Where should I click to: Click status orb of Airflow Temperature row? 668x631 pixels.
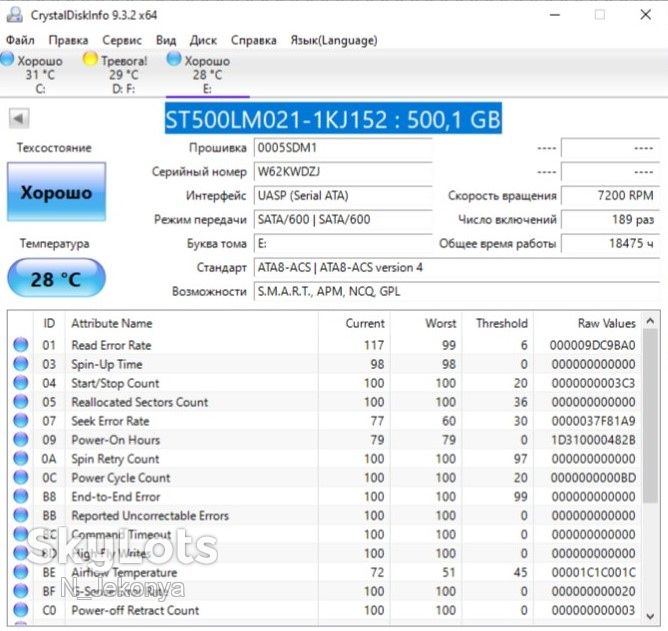20,571
